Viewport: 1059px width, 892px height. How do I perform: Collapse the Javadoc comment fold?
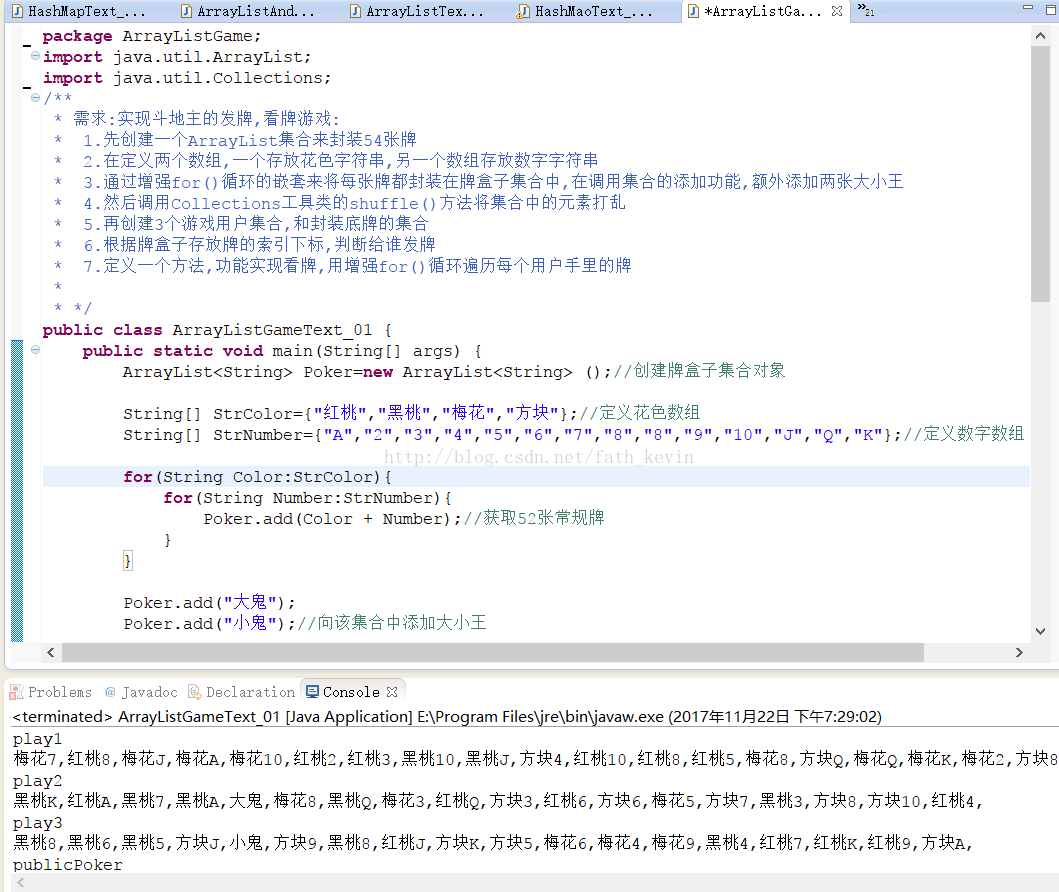click(35, 98)
